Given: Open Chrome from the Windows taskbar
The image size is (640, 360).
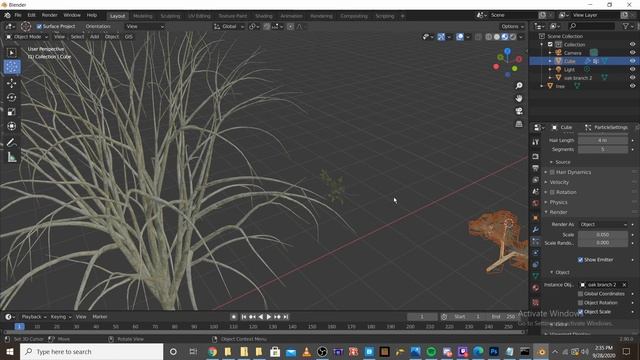Looking at the screenshot, I should coord(212,352).
